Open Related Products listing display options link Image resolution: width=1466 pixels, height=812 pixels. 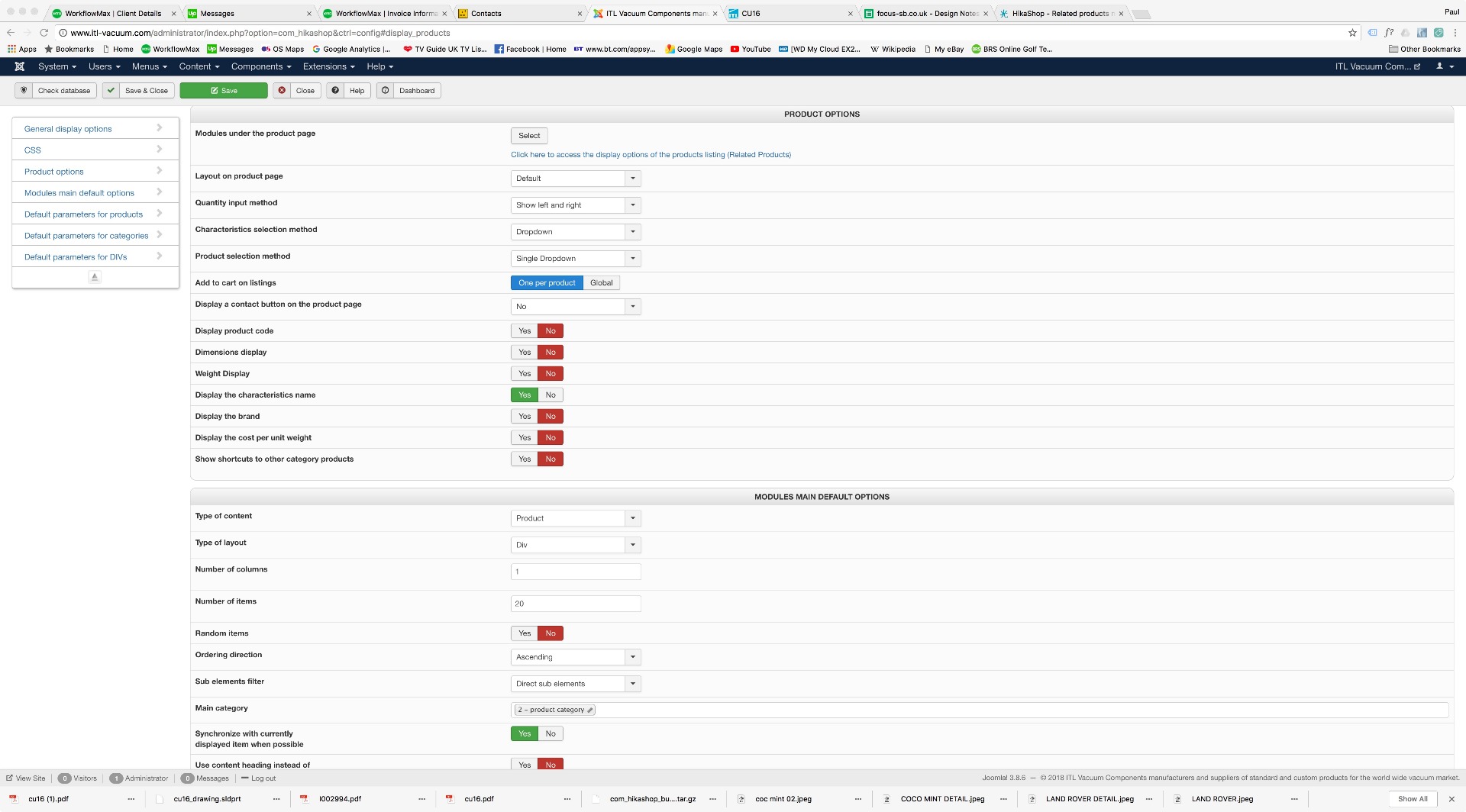[x=651, y=155]
